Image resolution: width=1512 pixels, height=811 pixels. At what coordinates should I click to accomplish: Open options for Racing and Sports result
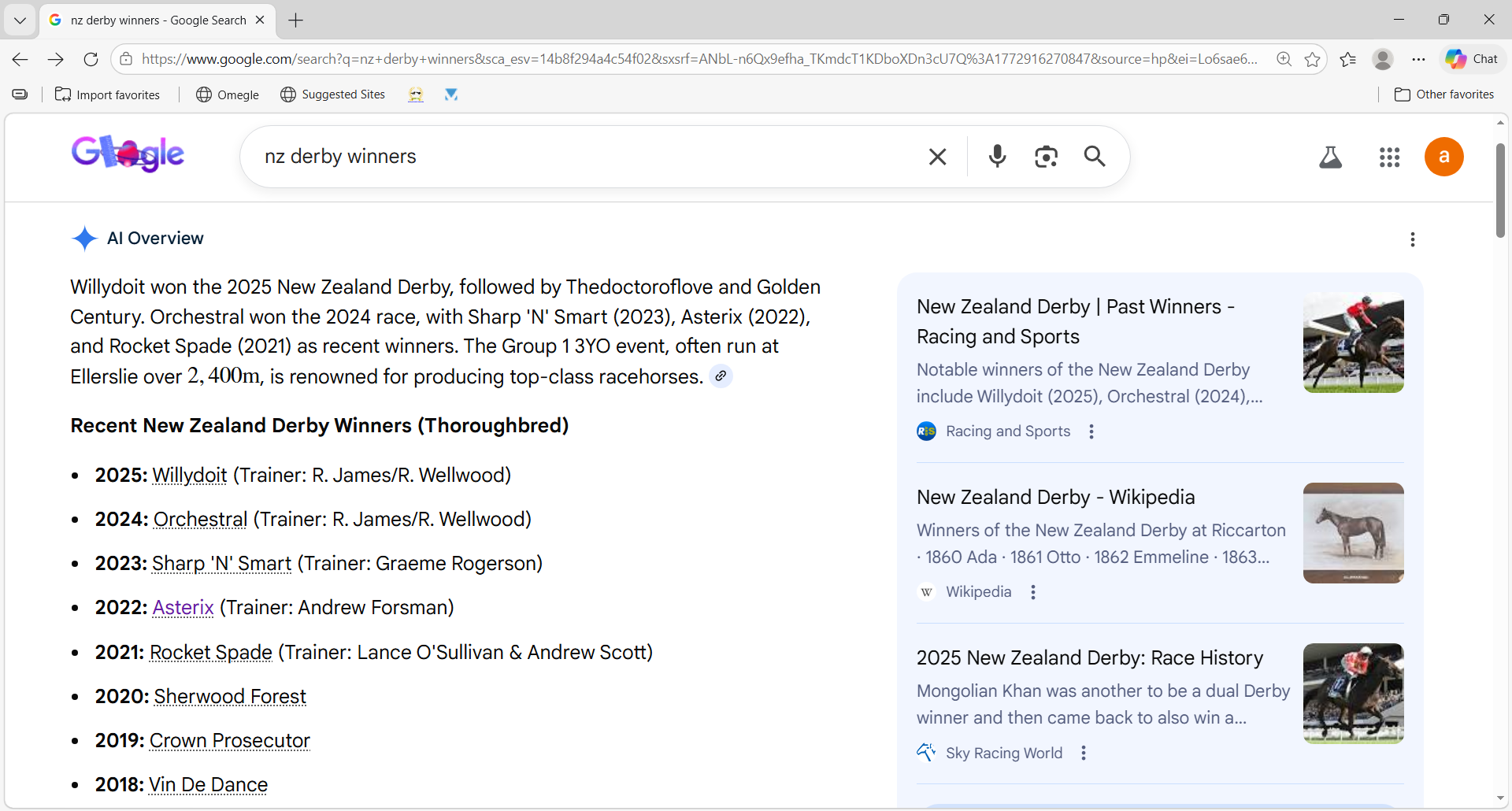(x=1091, y=431)
